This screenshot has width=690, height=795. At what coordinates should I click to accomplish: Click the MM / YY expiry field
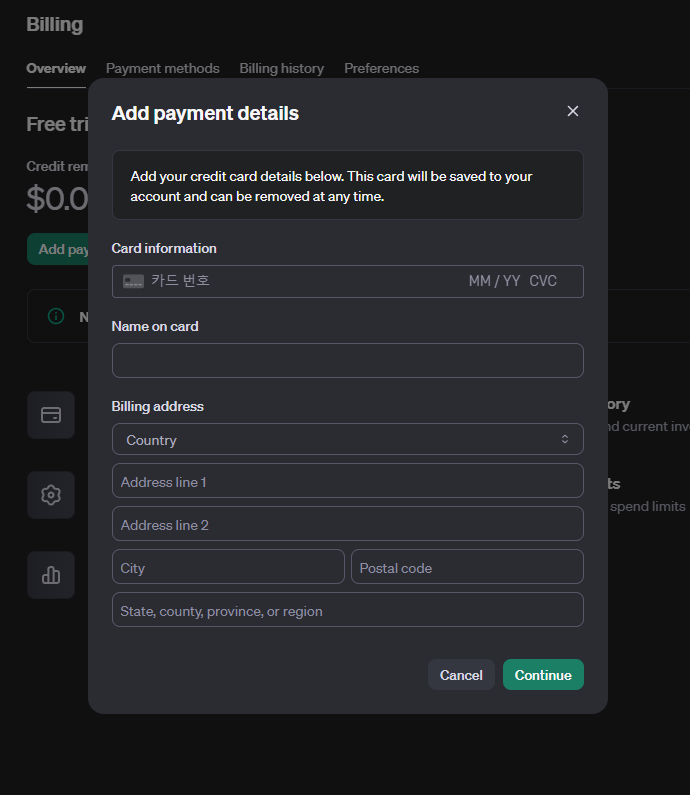click(494, 282)
